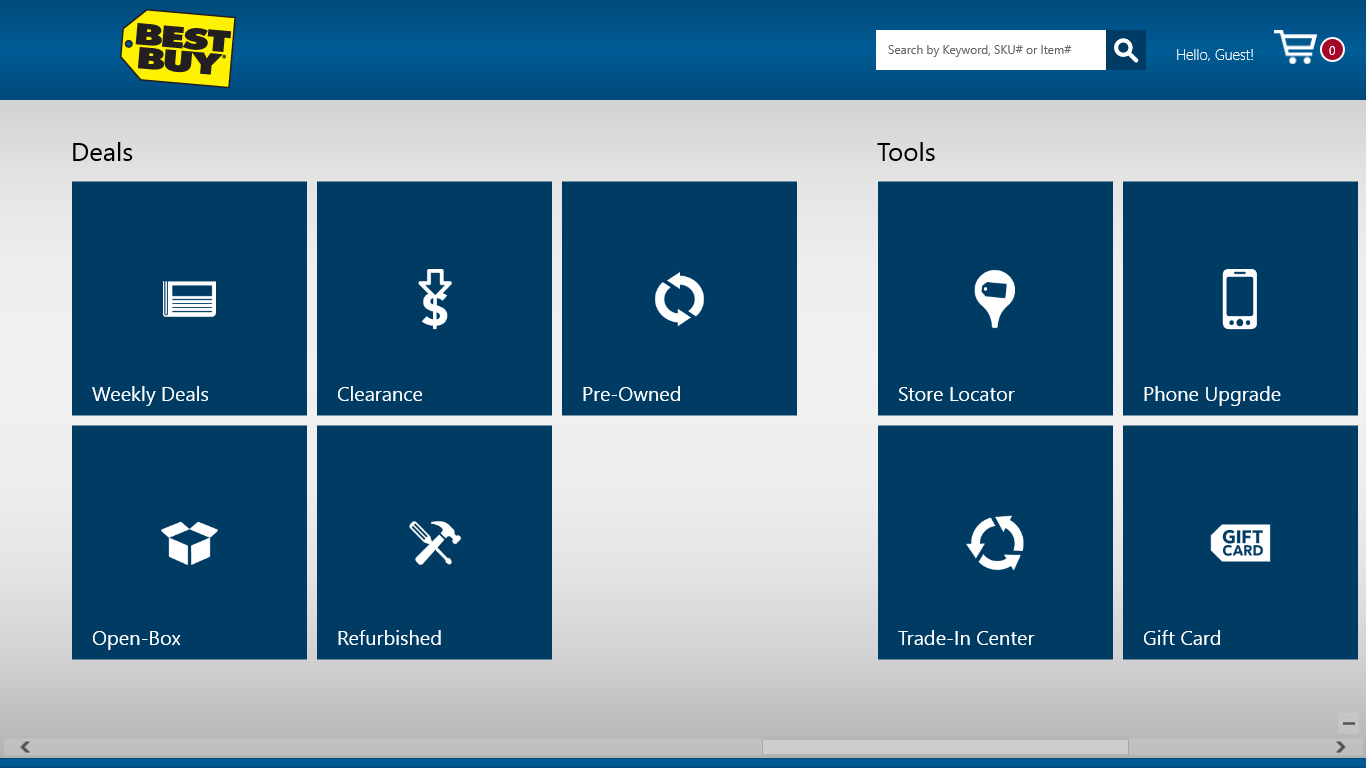Screen dimensions: 1366x768
Task: Click the Deals section heading
Action: 102,152
